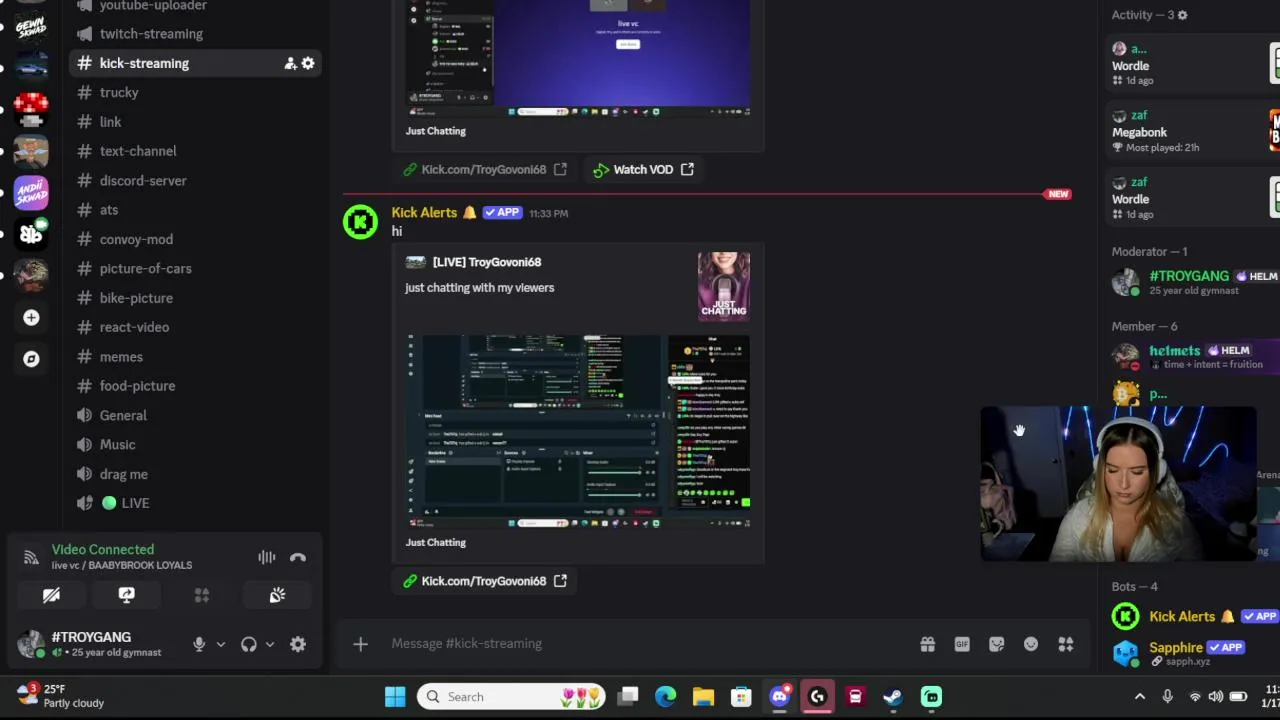The height and width of the screenshot is (720, 1280).
Task: Open the sticker picker
Action: coord(997,645)
